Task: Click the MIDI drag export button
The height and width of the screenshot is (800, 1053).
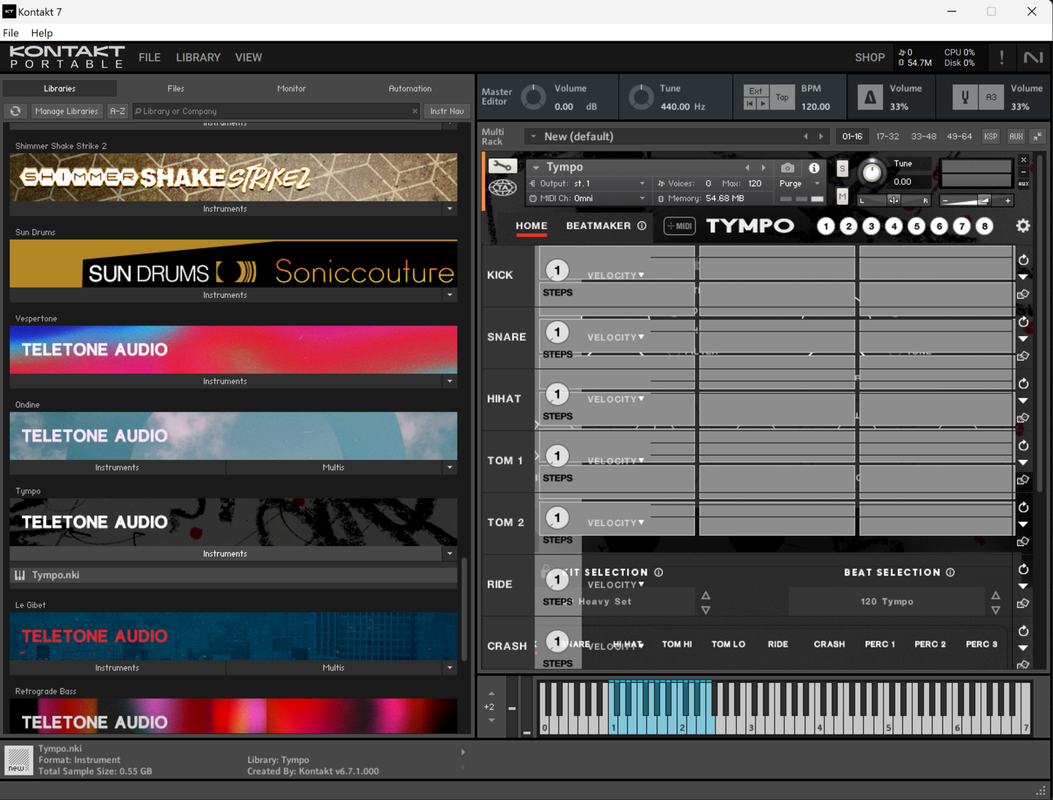Action: point(680,226)
